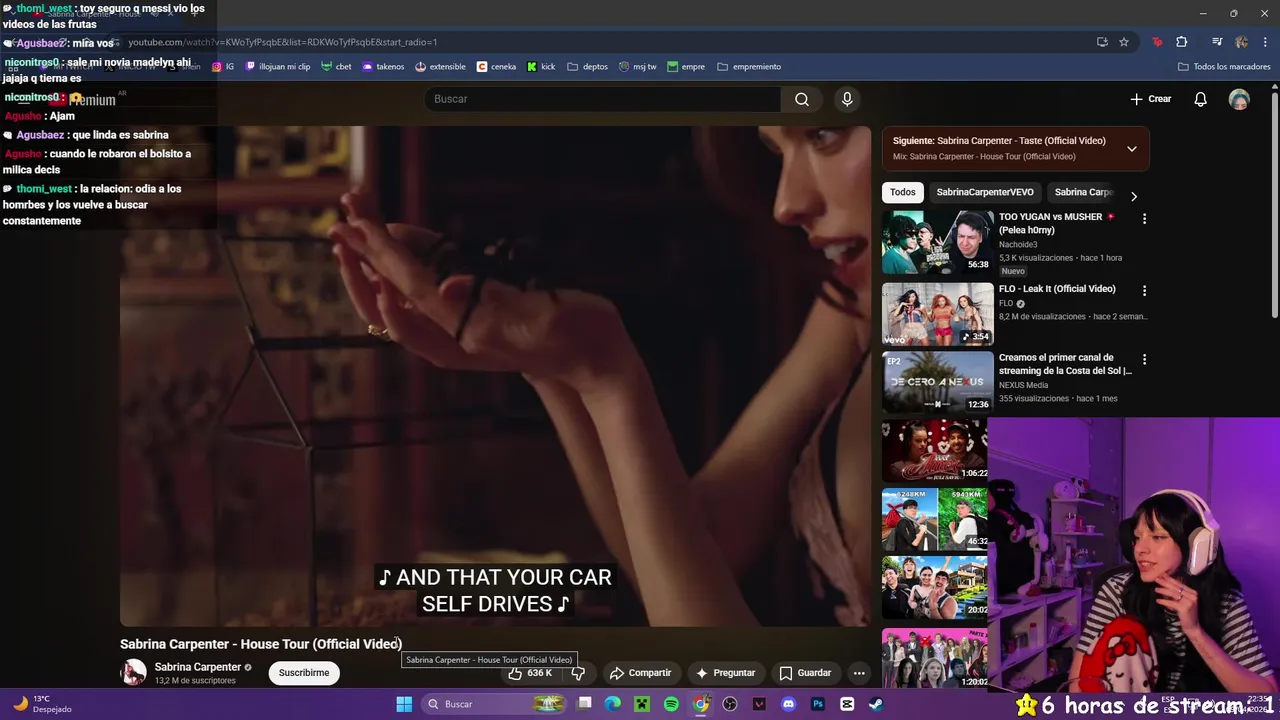
Task: Open Discord from the taskbar
Action: pyautogui.click(x=789, y=704)
